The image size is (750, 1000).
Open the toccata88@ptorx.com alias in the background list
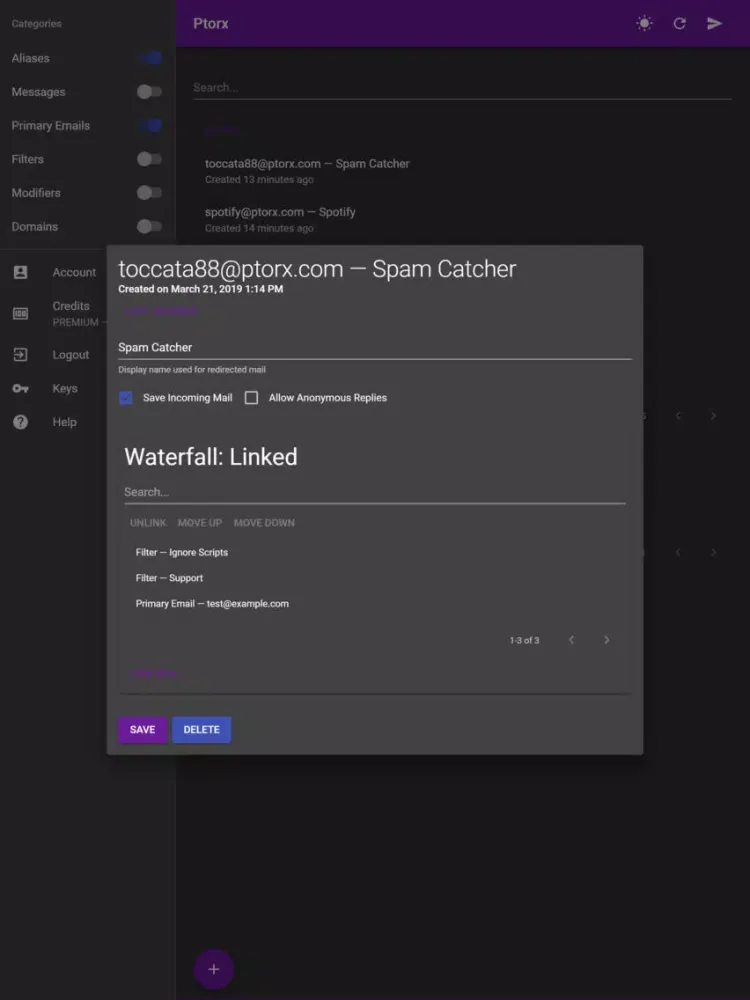307,171
